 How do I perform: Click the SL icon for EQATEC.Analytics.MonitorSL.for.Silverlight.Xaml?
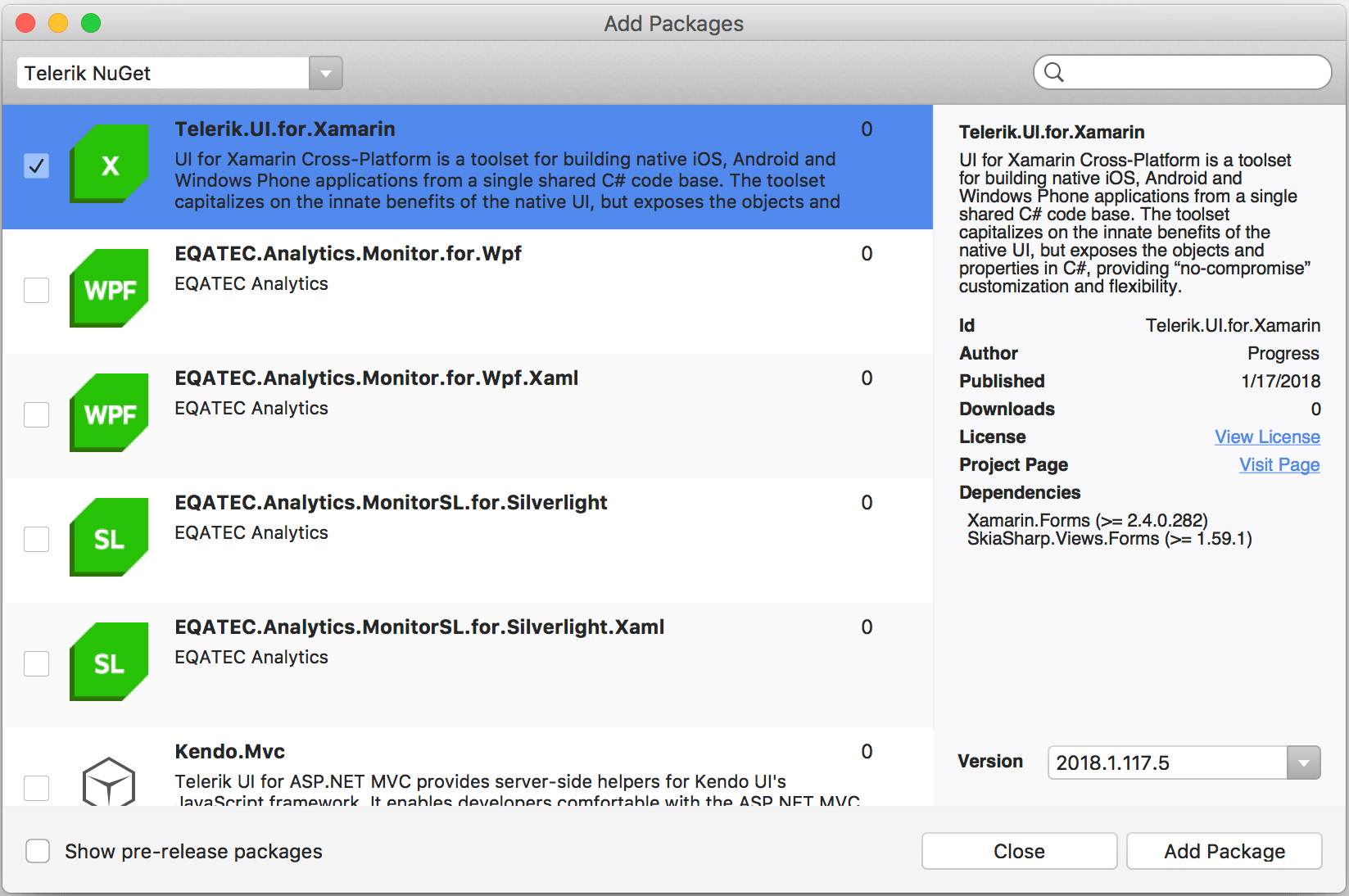point(110,662)
